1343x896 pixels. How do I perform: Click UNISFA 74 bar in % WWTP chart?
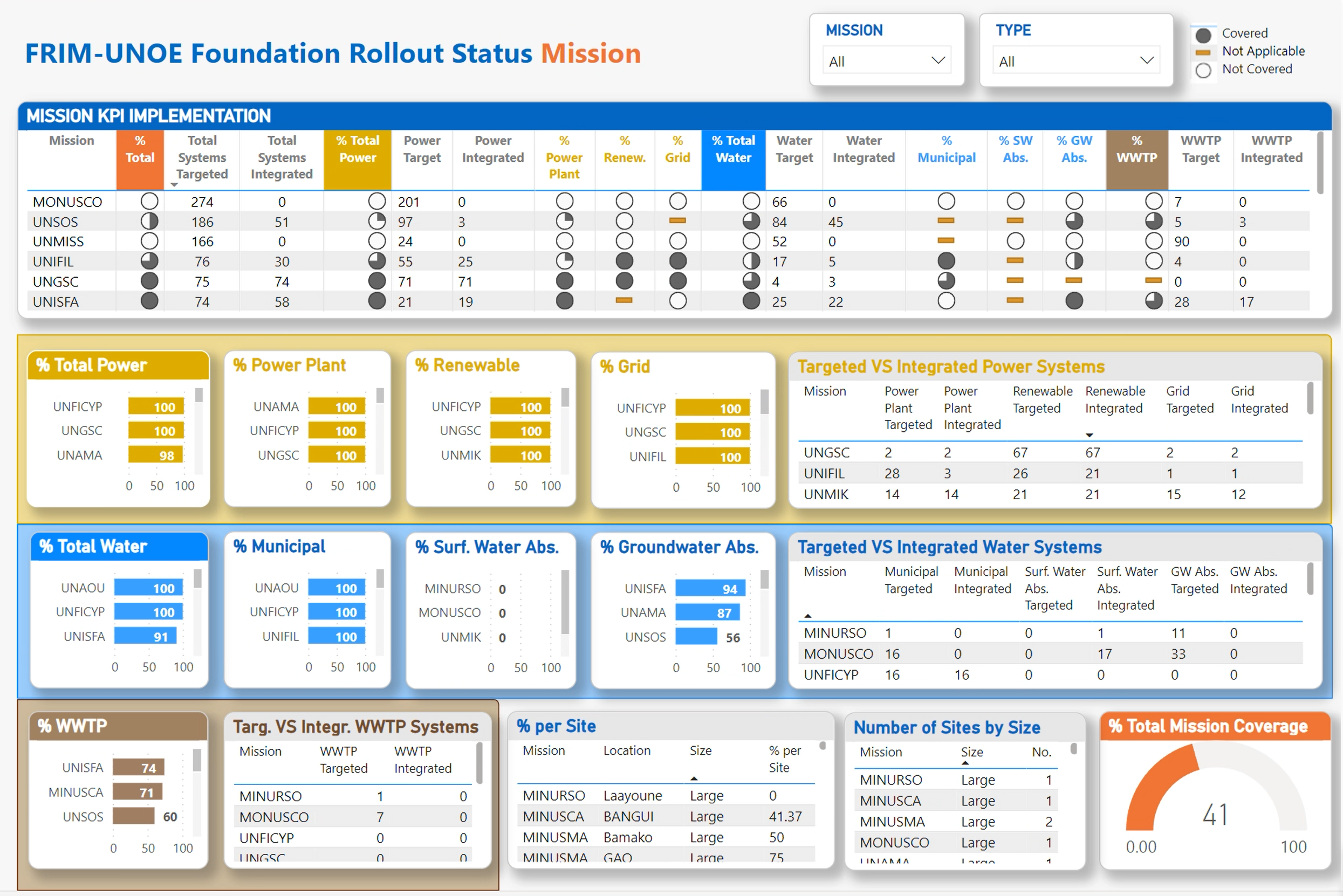pos(139,768)
